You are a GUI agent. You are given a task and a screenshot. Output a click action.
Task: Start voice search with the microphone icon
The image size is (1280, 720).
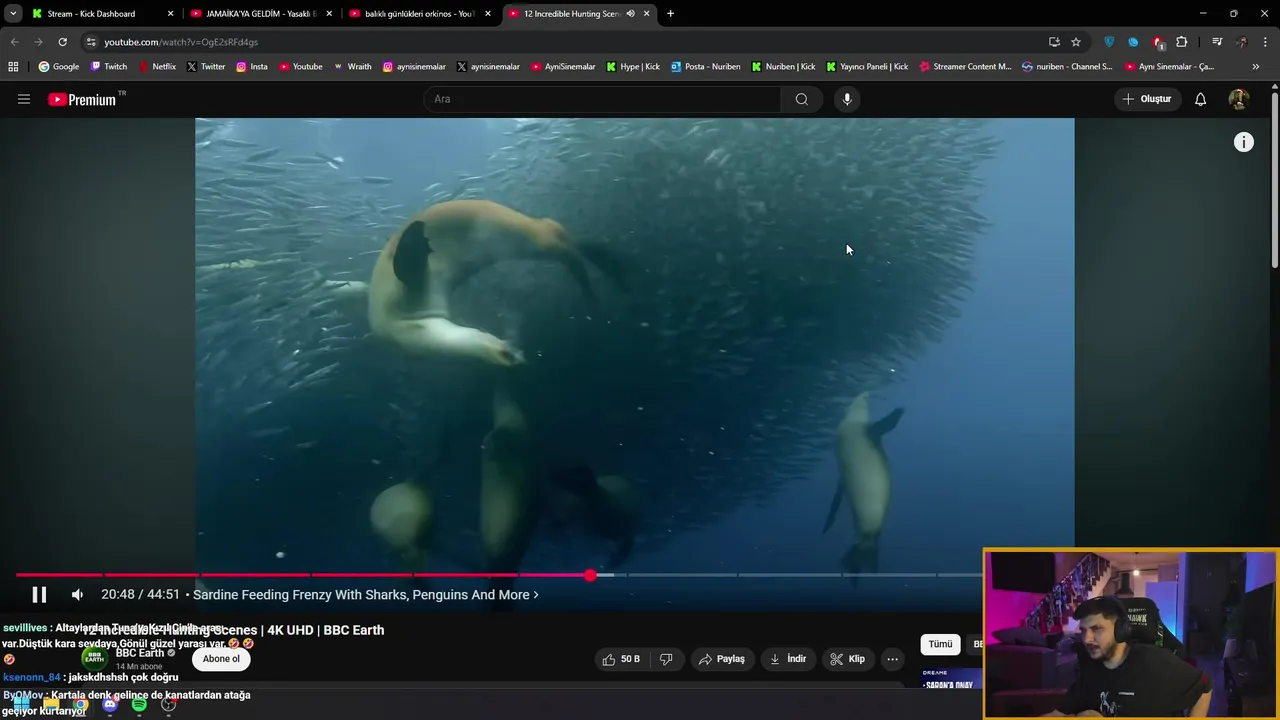tap(847, 99)
